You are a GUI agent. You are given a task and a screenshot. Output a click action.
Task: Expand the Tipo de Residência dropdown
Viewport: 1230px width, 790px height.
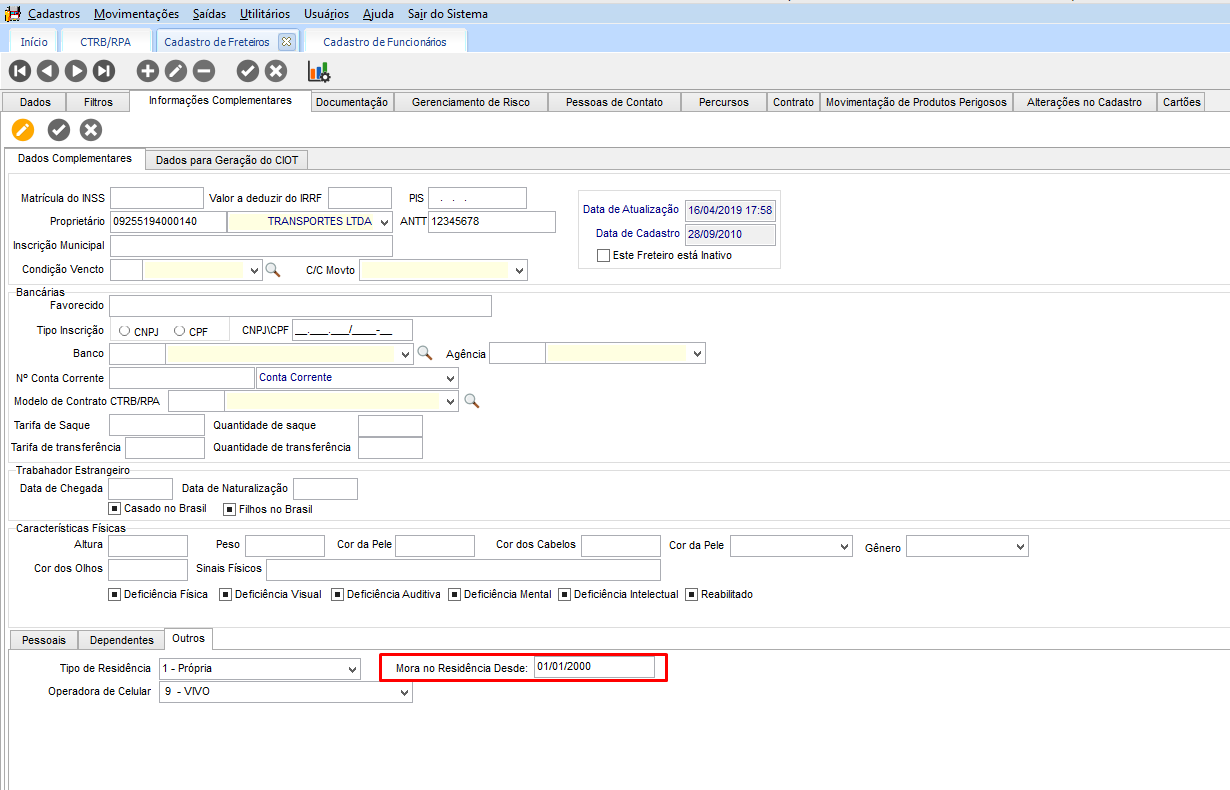click(x=351, y=669)
